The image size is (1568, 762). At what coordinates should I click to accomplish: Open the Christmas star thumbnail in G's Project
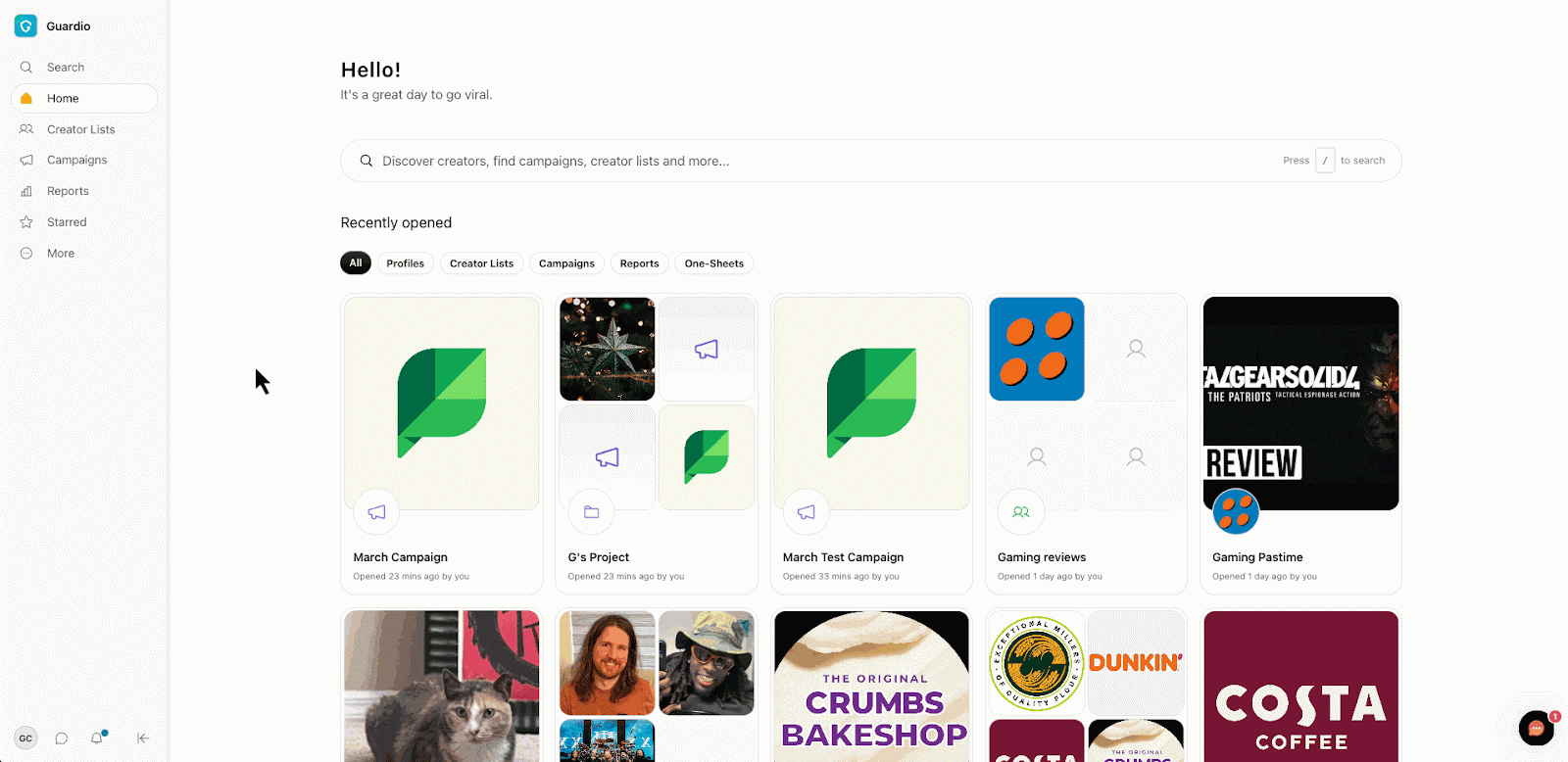pyautogui.click(x=608, y=349)
